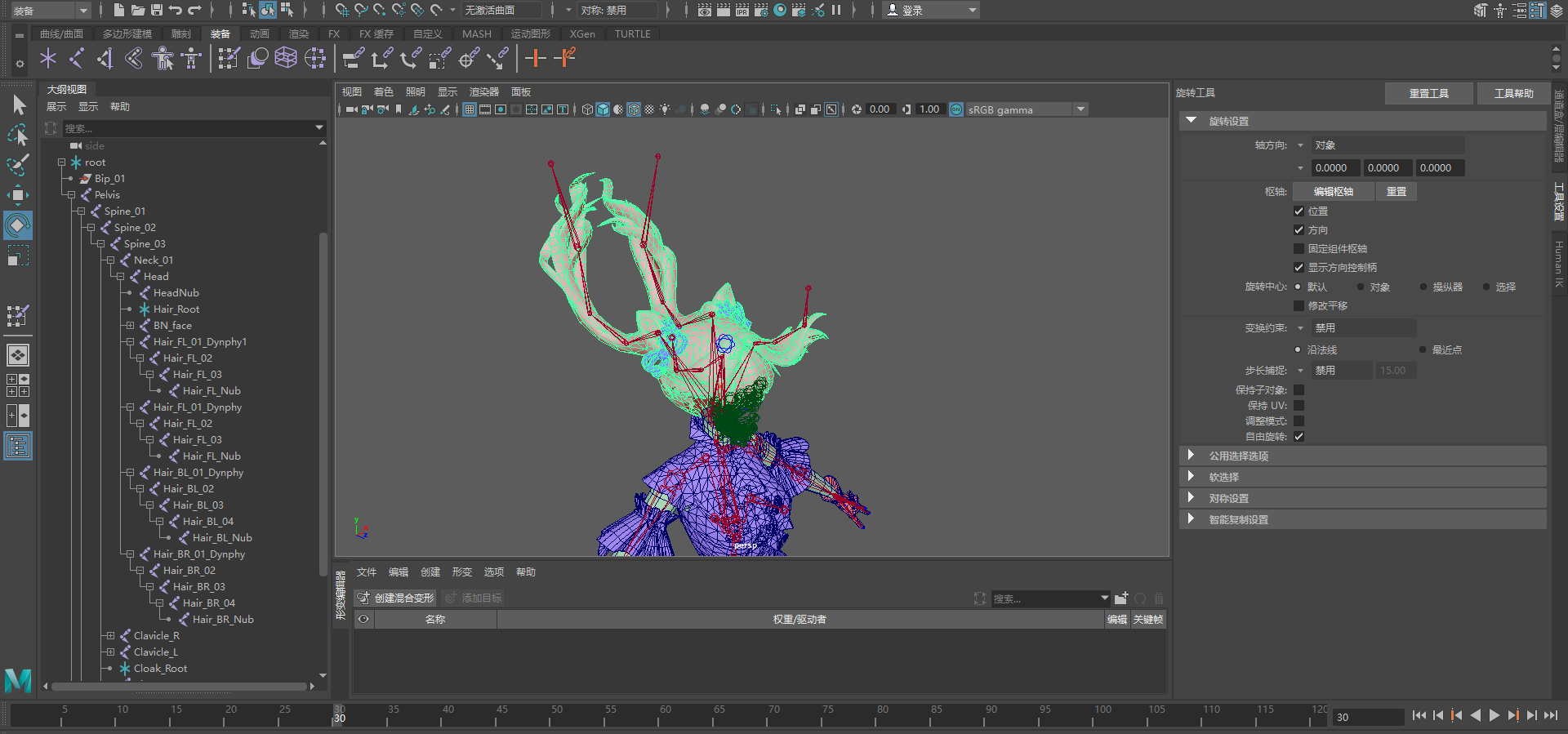Click the HumanIK skeleton figure icon
Image resolution: width=1568 pixels, height=734 pixels.
click(x=191, y=58)
